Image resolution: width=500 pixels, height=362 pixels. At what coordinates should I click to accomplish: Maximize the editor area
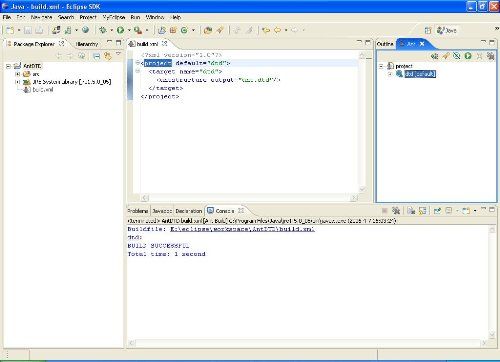click(x=368, y=43)
